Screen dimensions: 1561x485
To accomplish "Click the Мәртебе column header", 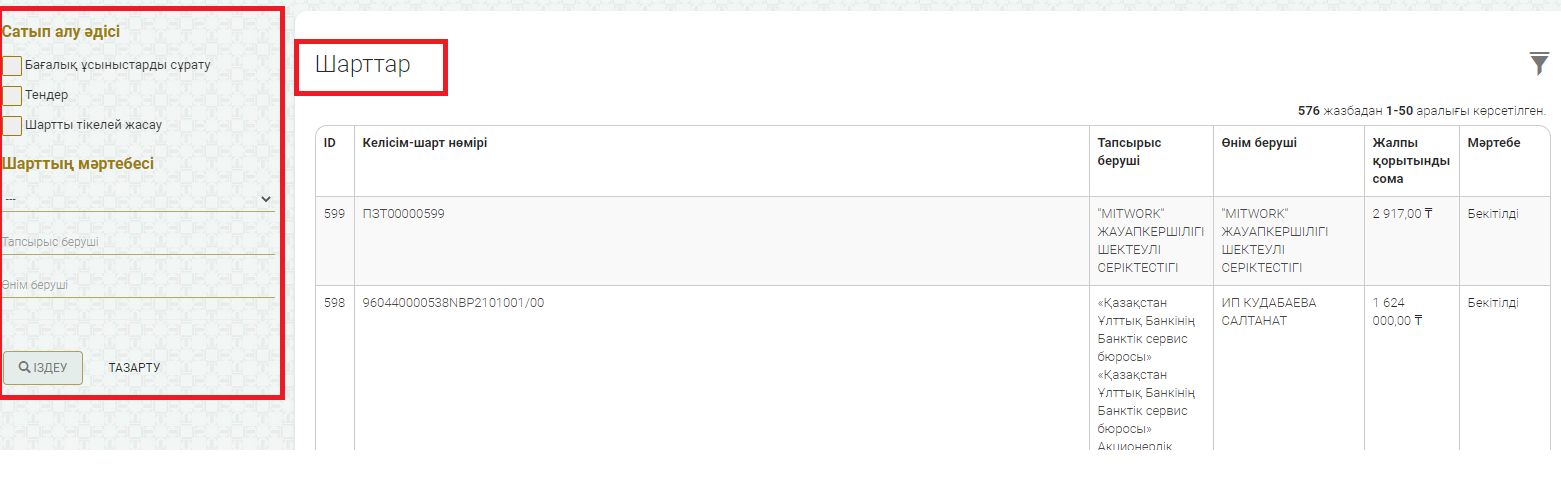I will tap(1494, 143).
